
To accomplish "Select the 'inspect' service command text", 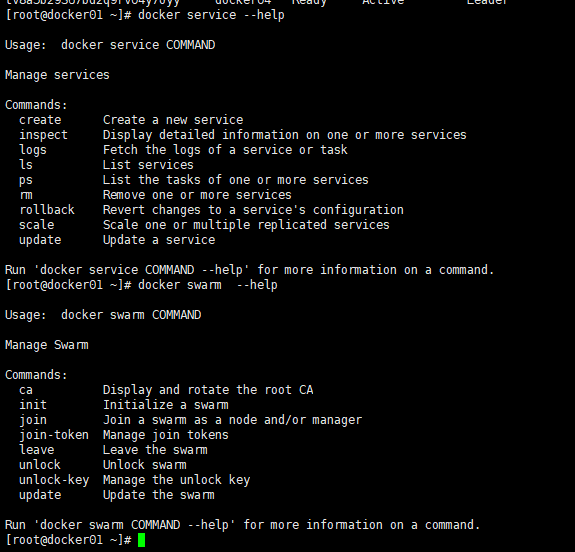I will point(43,135).
